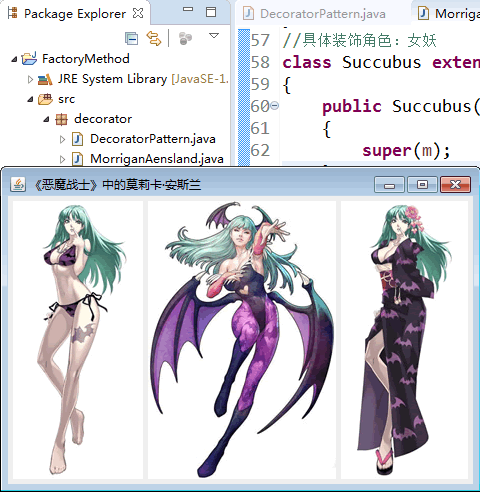Click the decorator package icon
This screenshot has height=492, width=480.
coord(61,119)
